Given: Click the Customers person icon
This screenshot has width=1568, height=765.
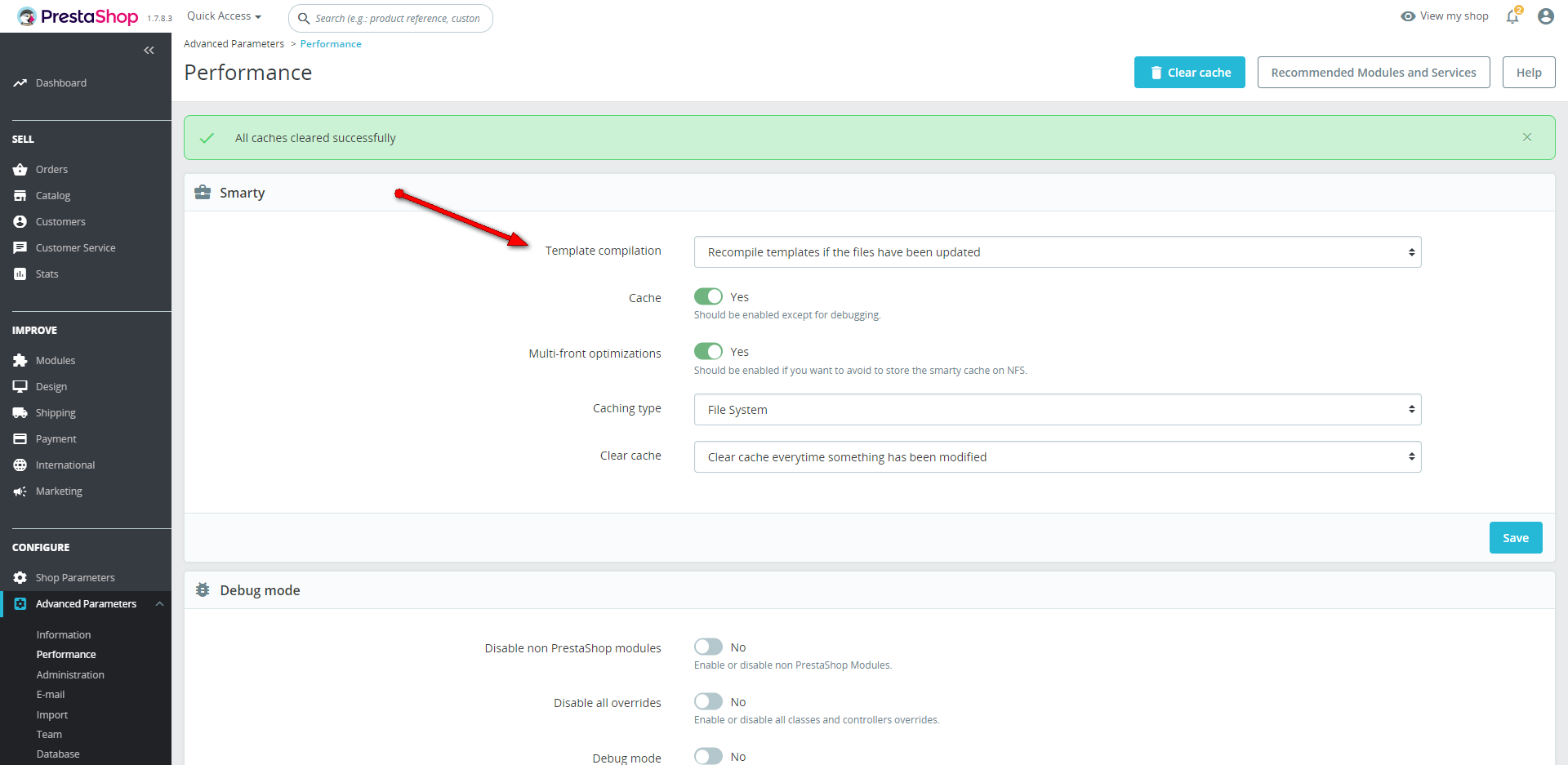Looking at the screenshot, I should pyautogui.click(x=20, y=222).
